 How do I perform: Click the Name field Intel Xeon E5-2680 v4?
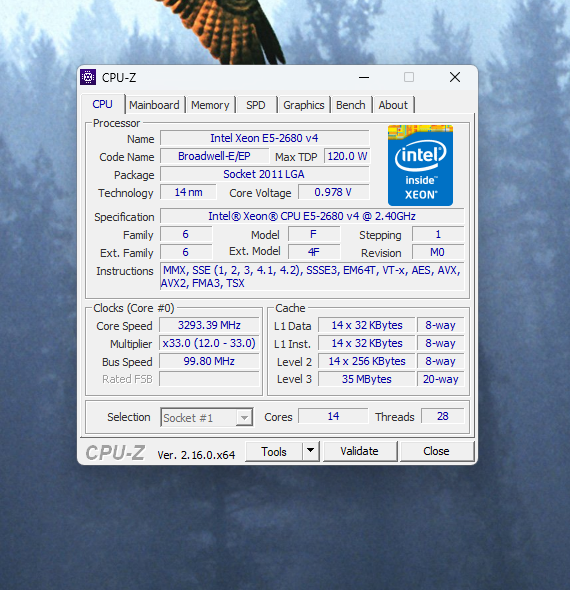264,138
